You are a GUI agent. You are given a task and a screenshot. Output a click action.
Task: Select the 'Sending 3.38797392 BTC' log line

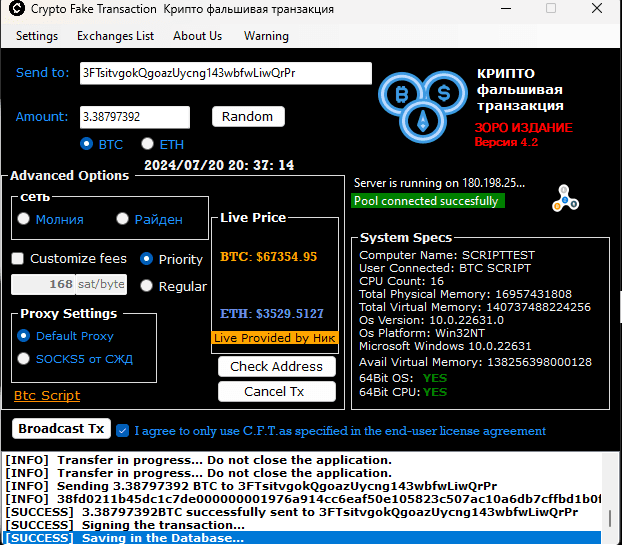301,486
